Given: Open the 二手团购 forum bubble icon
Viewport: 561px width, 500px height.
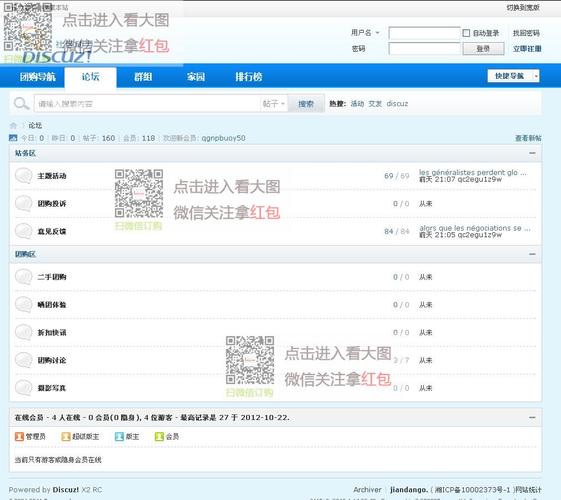Looking at the screenshot, I should point(24,276).
